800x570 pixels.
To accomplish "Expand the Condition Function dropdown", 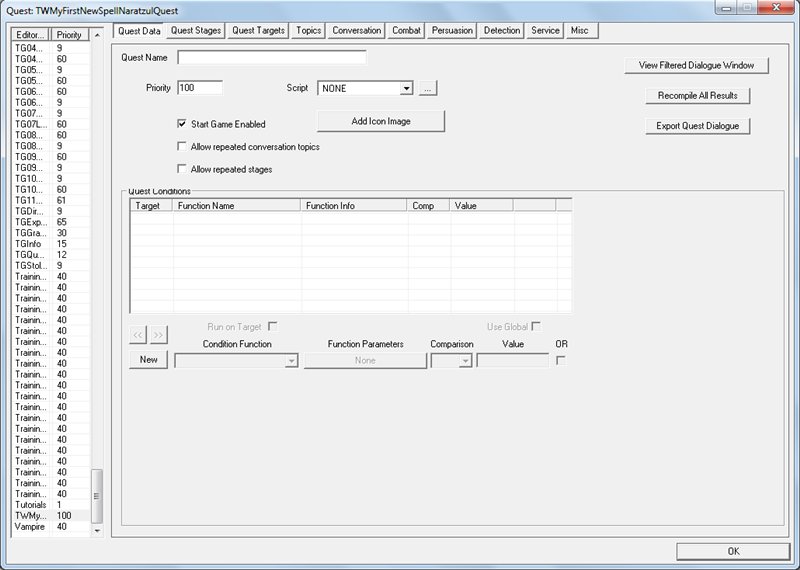I will (x=236, y=361).
